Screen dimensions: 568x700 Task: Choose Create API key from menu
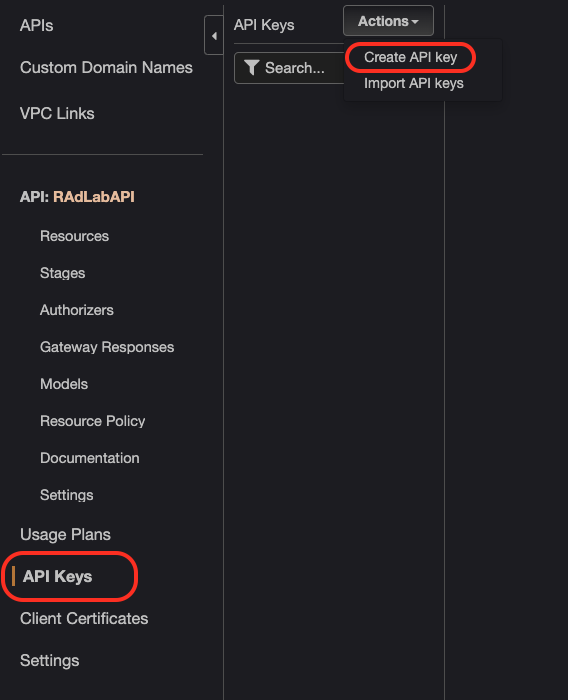pos(410,57)
